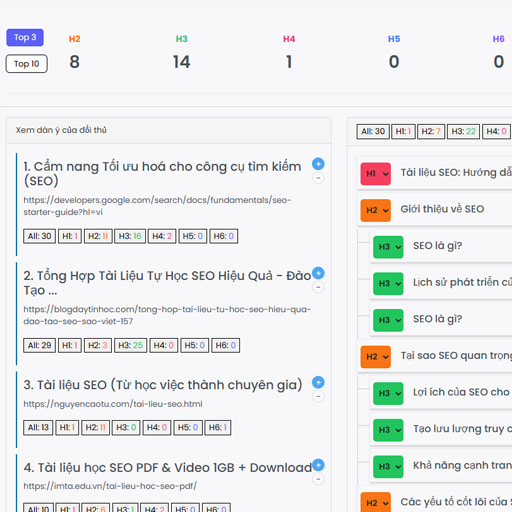Open H2 dropdown for Tại sao SEO quan trọng

coord(375,357)
